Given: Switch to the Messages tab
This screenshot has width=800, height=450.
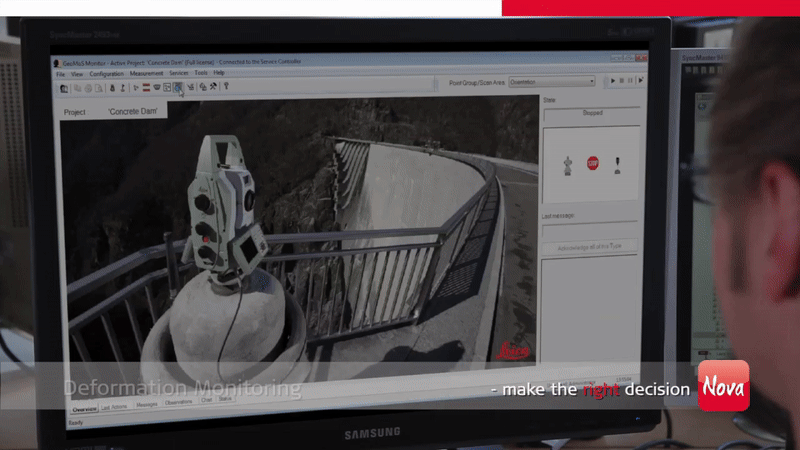Looking at the screenshot, I should click(147, 405).
